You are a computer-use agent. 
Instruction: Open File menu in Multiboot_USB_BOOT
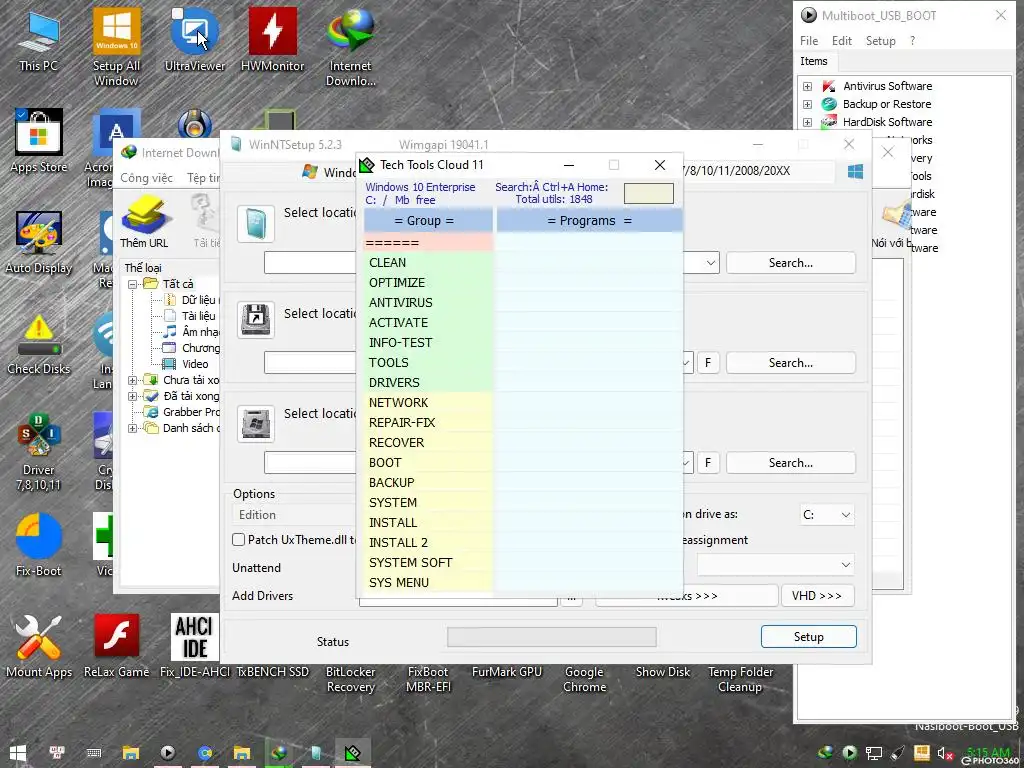pyautogui.click(x=808, y=40)
